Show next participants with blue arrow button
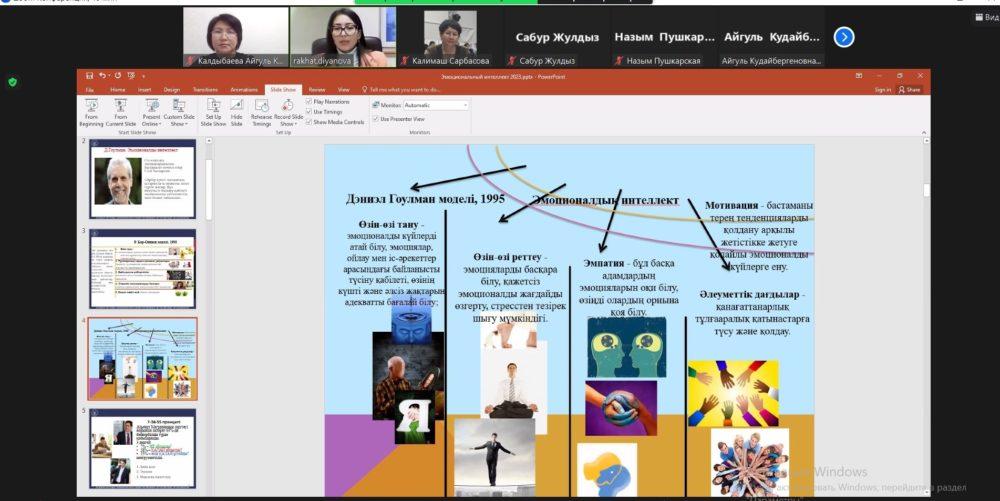 tap(844, 37)
